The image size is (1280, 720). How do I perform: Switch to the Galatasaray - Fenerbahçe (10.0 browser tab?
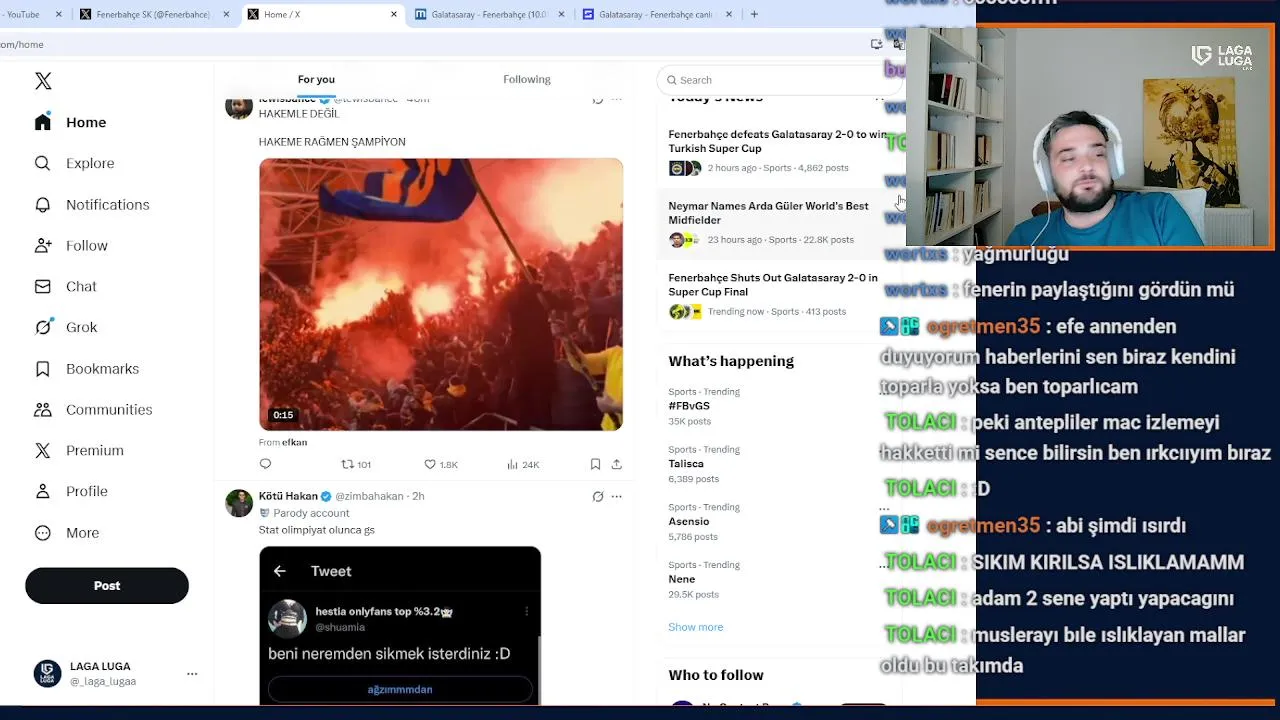click(489, 14)
